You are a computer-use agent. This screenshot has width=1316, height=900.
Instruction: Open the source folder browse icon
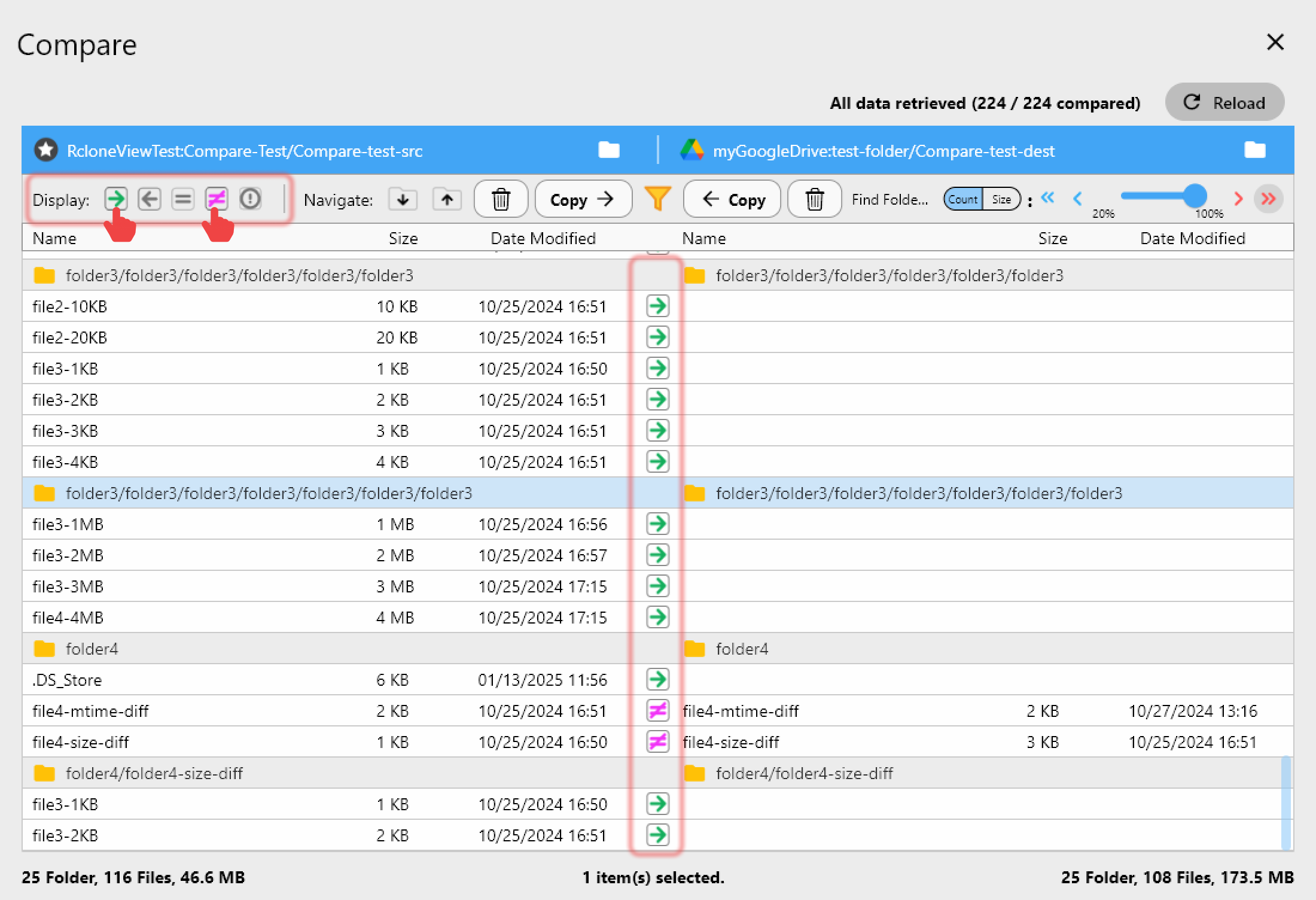pyautogui.click(x=608, y=151)
